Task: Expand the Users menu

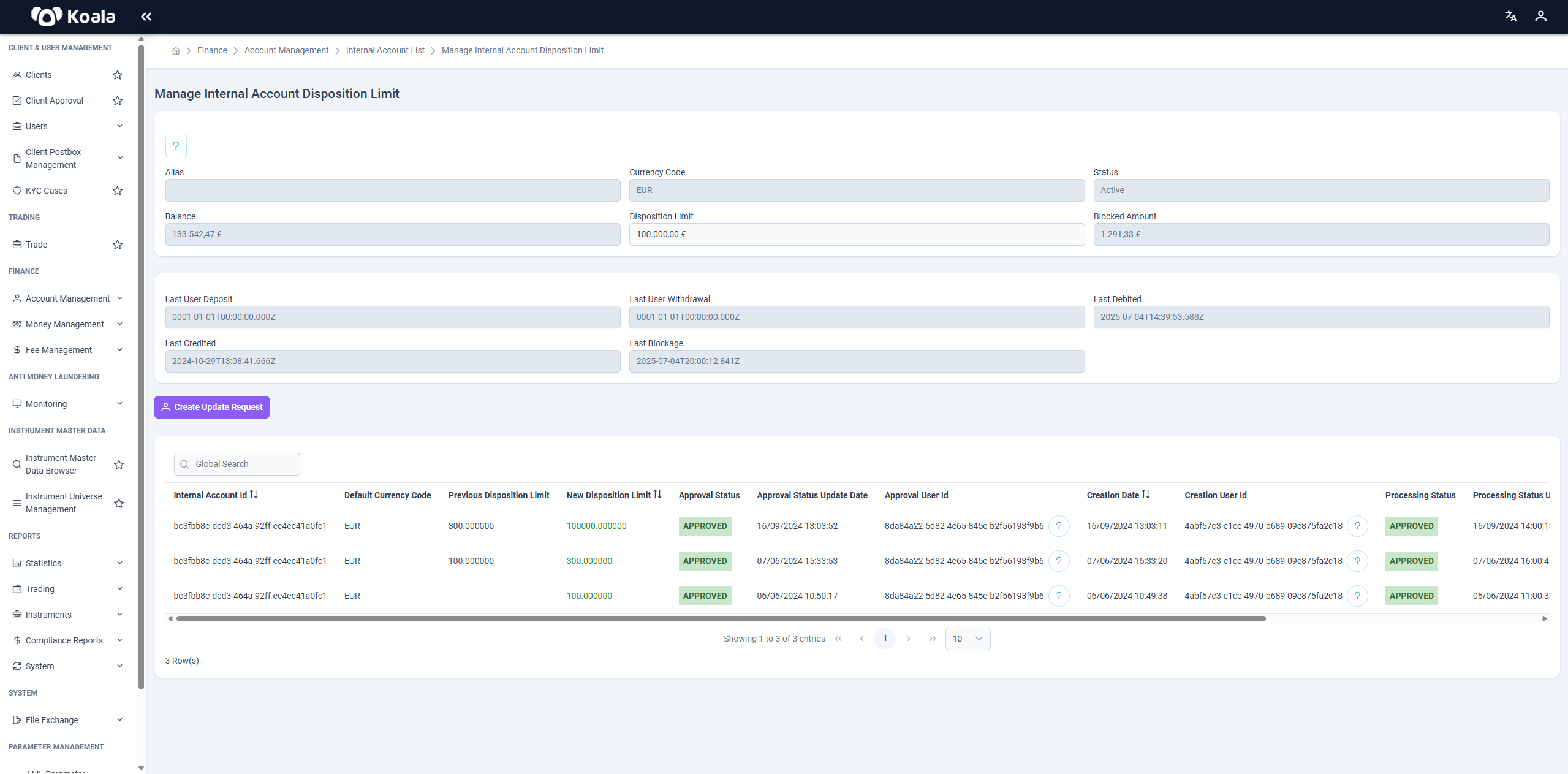Action: 120,126
